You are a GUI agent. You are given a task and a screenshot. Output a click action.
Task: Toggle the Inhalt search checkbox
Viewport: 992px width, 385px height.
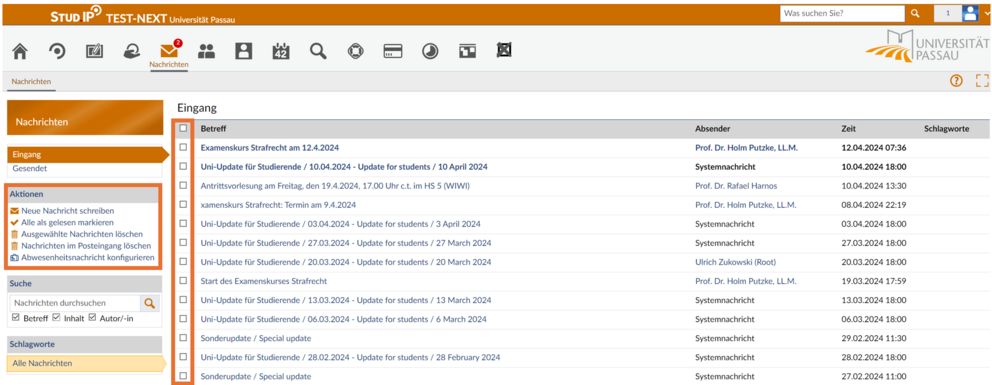pos(56,318)
